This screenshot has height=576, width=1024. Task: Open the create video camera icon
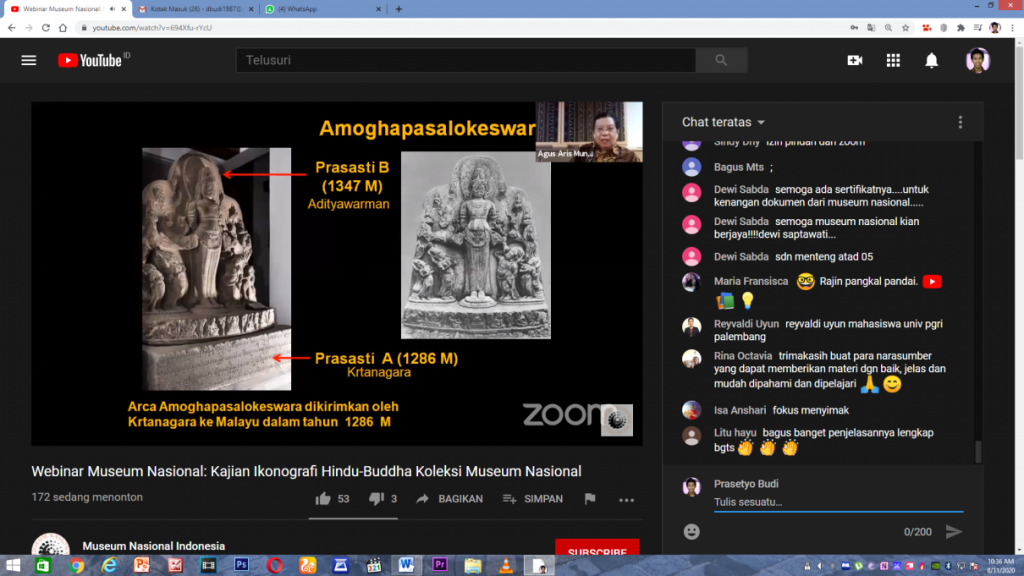[854, 60]
